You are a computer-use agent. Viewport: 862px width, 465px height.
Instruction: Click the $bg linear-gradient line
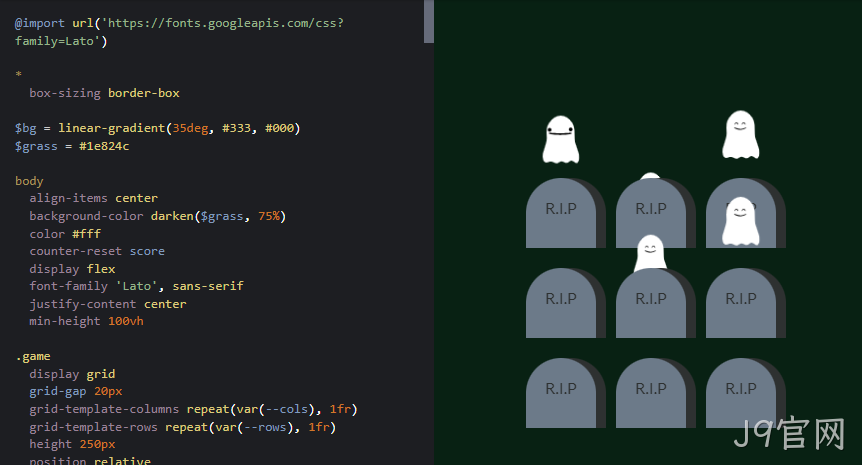pos(157,128)
